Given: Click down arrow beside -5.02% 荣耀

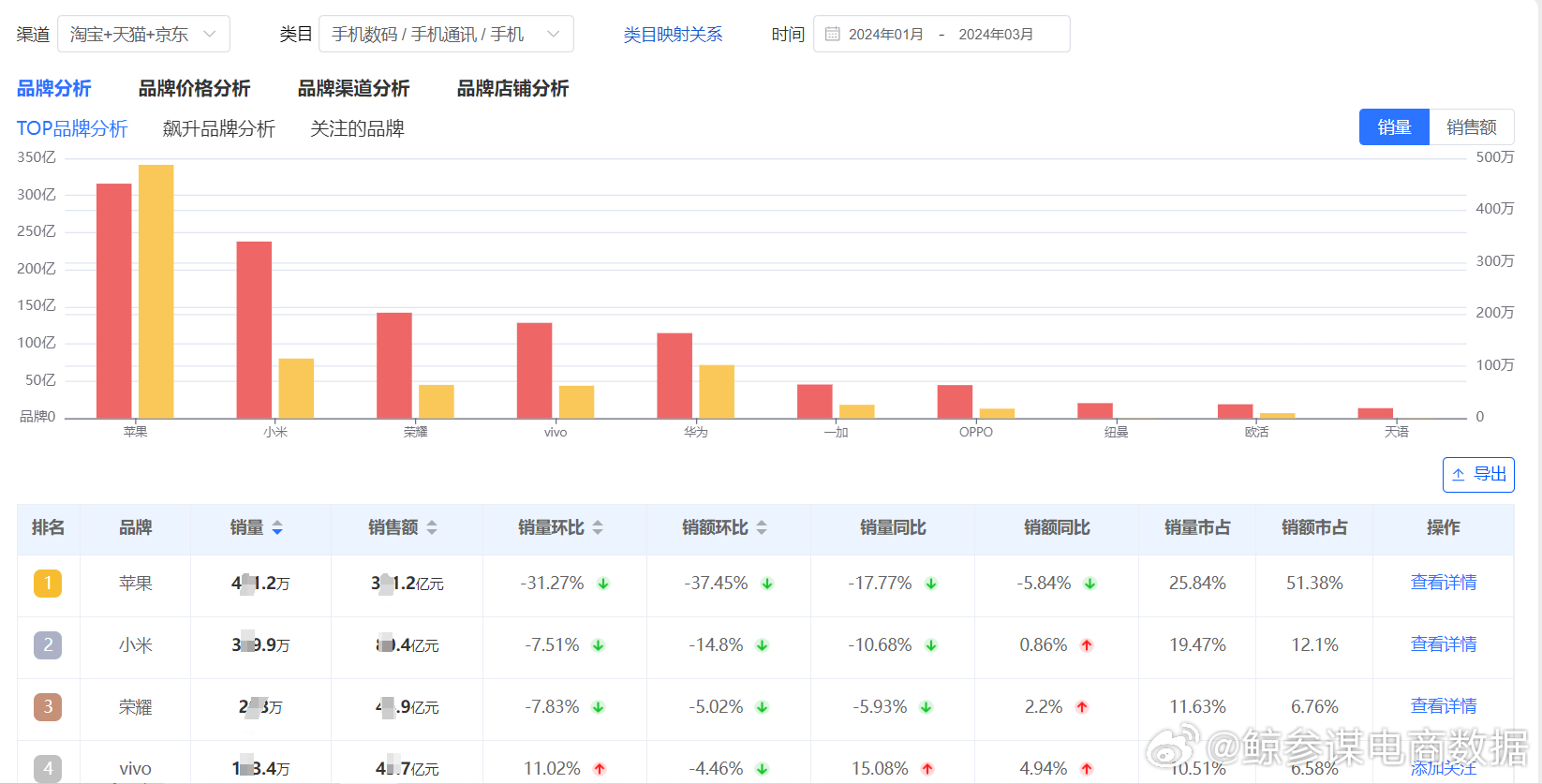Looking at the screenshot, I should pyautogui.click(x=763, y=707).
